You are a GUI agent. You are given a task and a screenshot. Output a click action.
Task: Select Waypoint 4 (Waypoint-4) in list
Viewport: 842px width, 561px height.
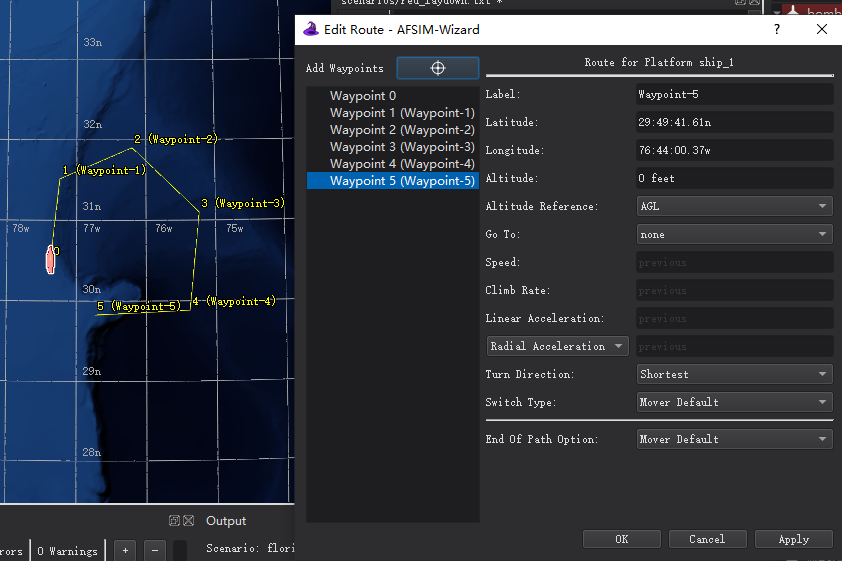(x=393, y=164)
